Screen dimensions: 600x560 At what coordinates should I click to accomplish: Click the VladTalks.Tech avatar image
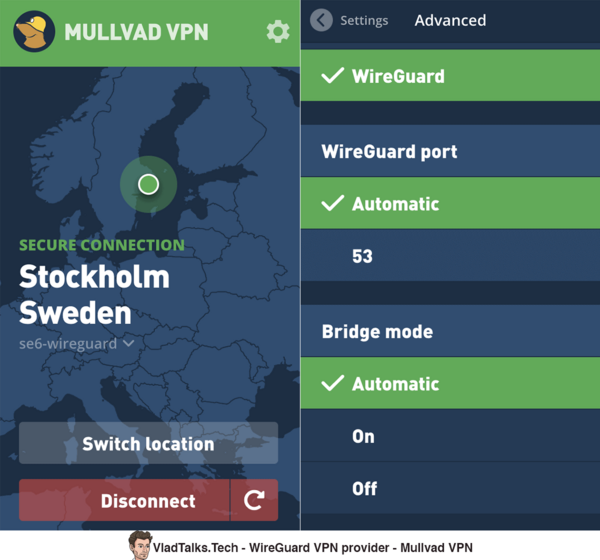click(x=139, y=545)
